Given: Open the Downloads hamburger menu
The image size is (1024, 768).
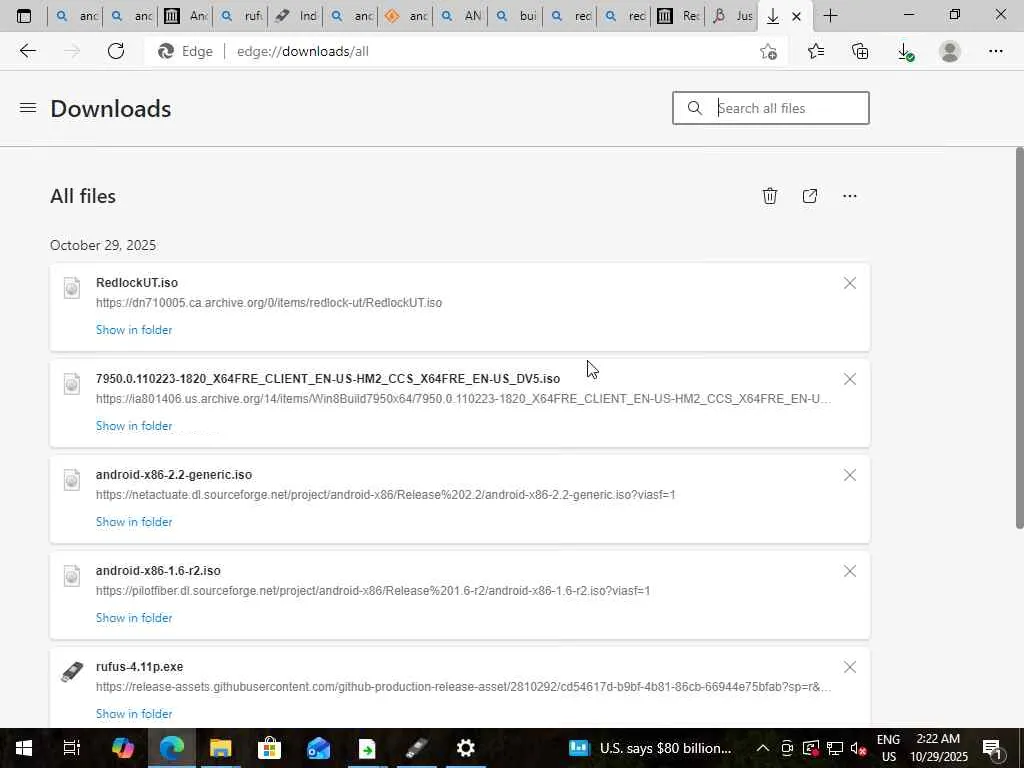Looking at the screenshot, I should [x=28, y=108].
